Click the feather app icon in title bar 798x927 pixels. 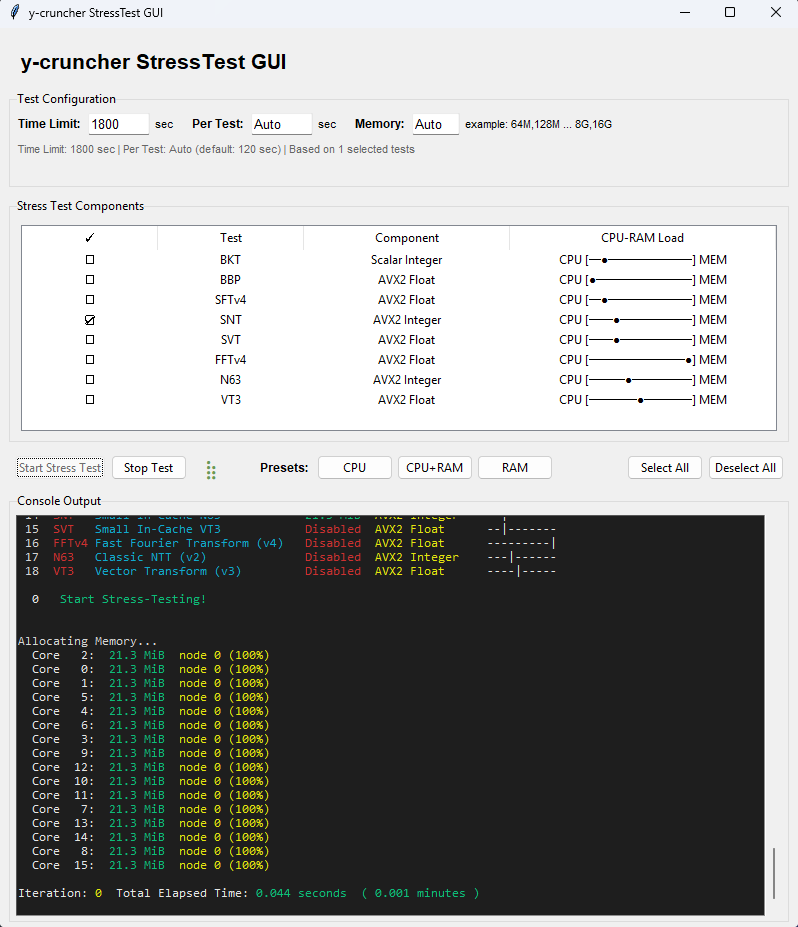[x=15, y=12]
